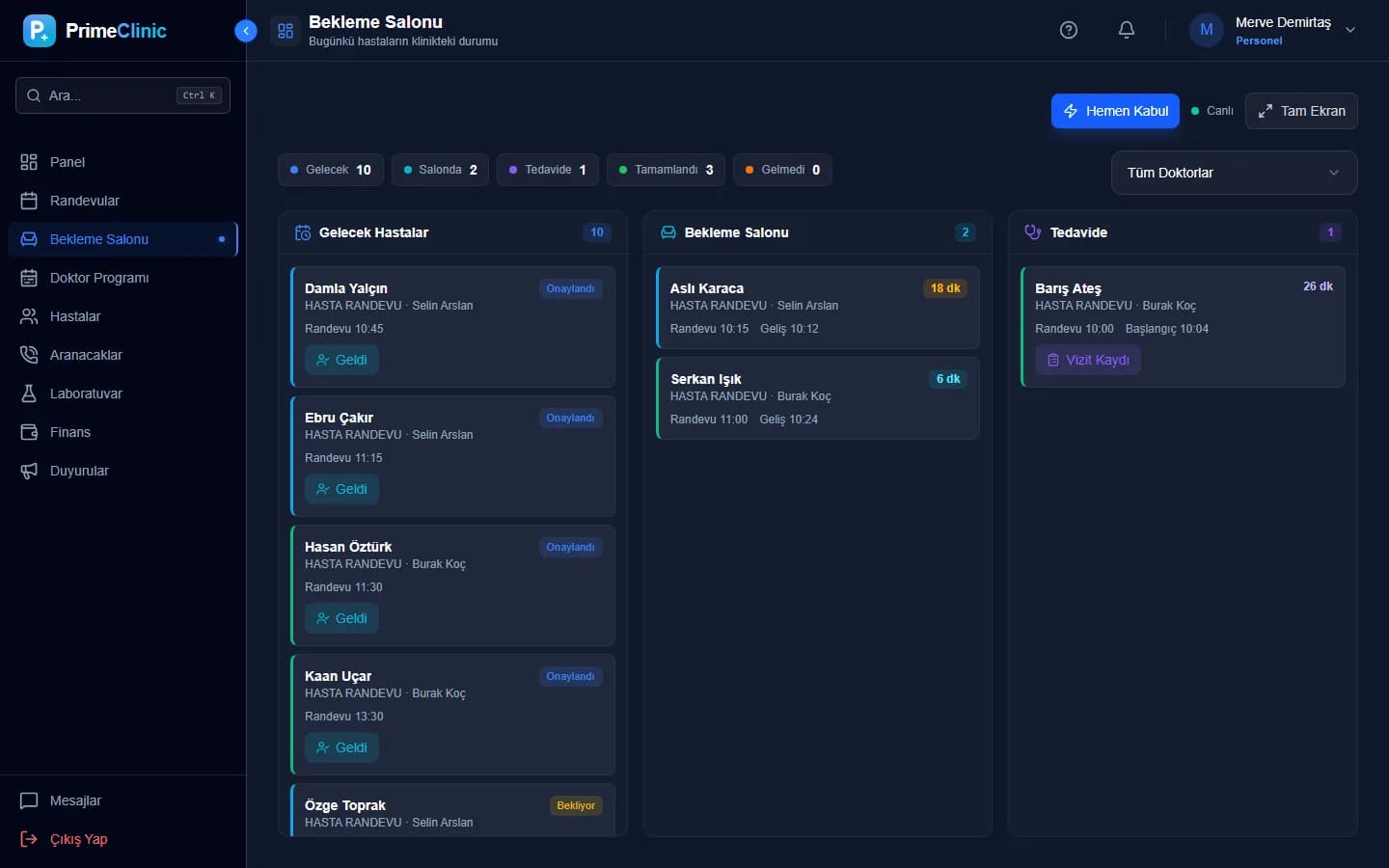Log out with Çıkış Yap
This screenshot has width=1389, height=868.
(123, 839)
